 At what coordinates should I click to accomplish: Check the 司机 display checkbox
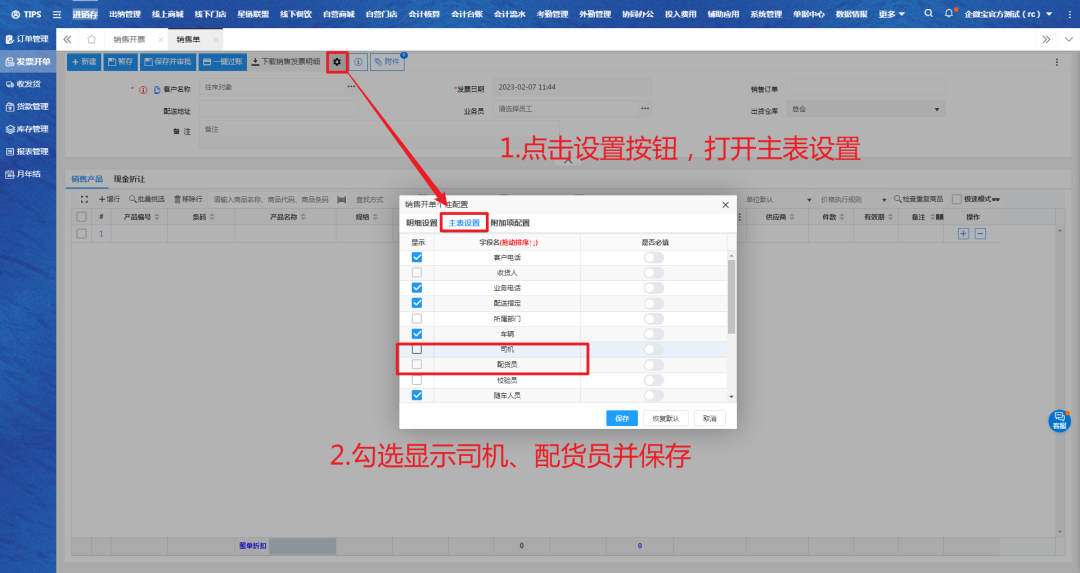(417, 349)
